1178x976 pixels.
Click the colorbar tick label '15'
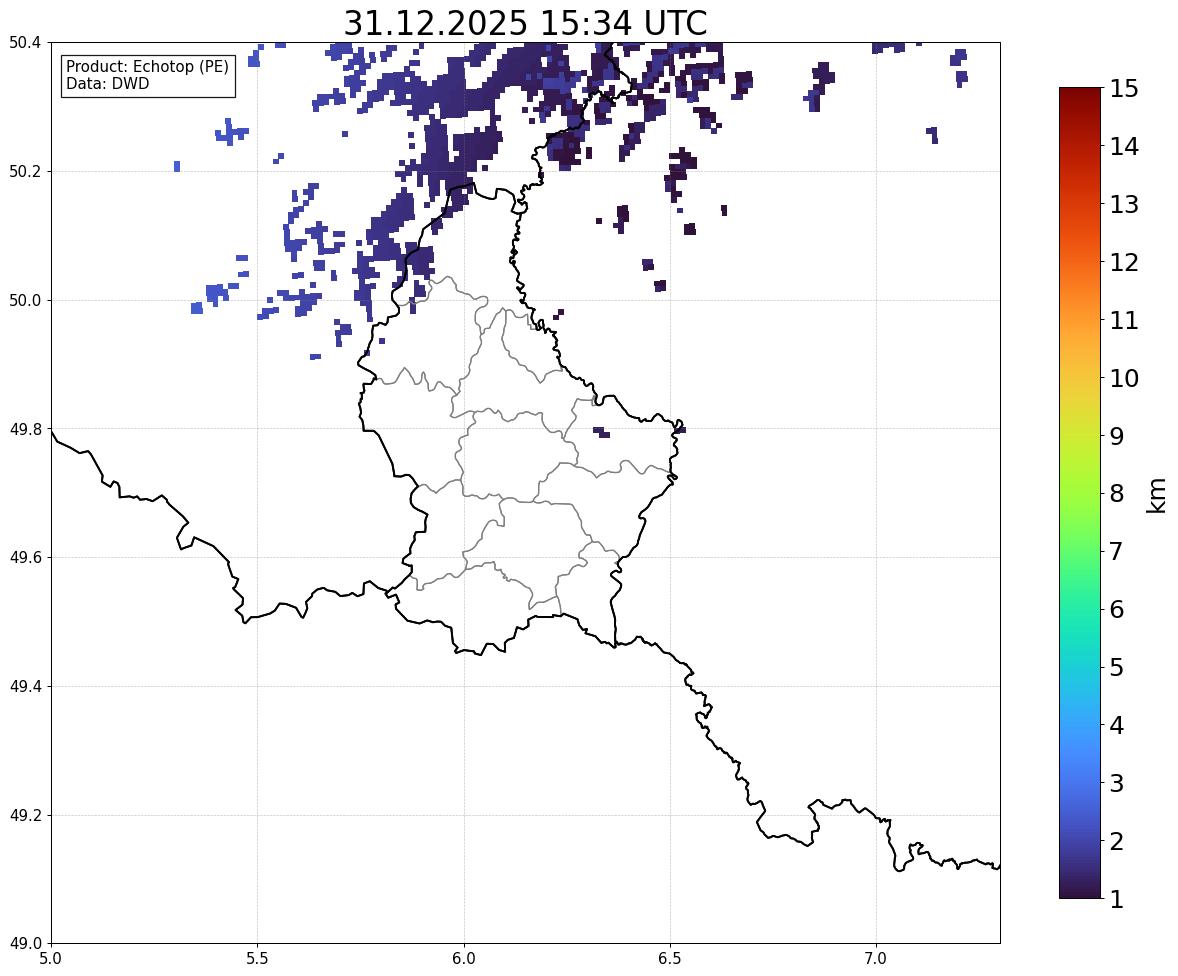point(1124,89)
